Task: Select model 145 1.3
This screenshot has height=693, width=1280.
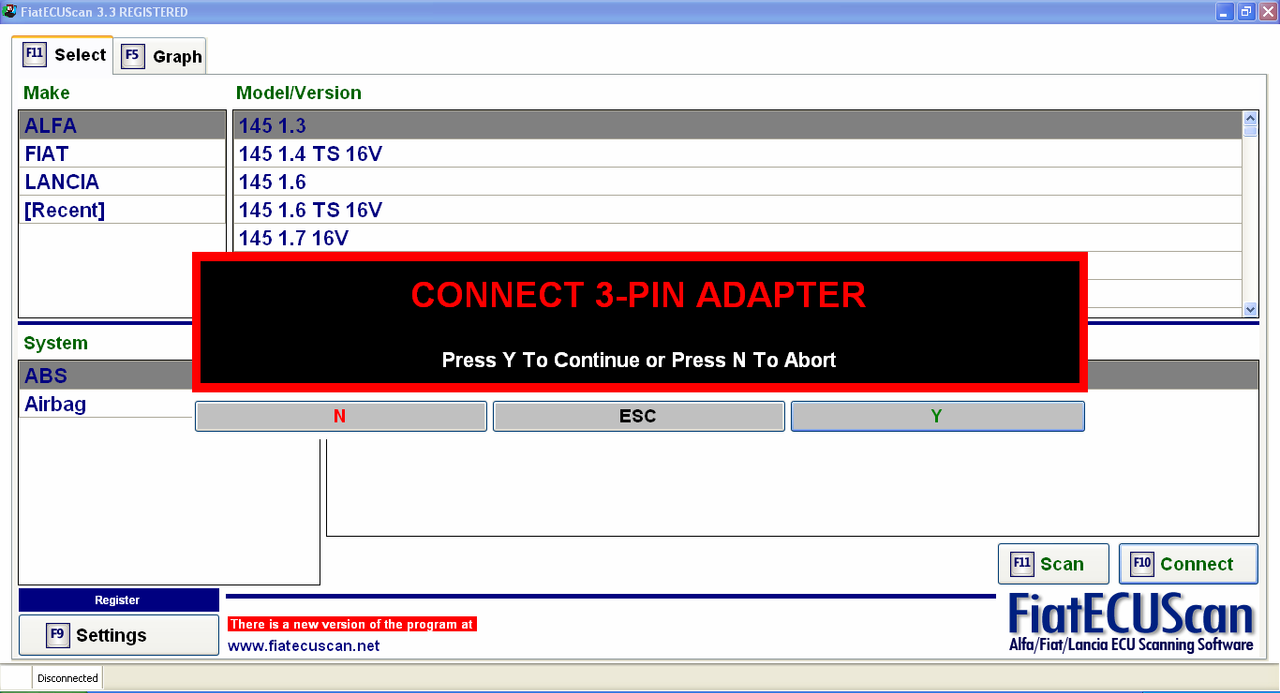Action: click(x=738, y=125)
